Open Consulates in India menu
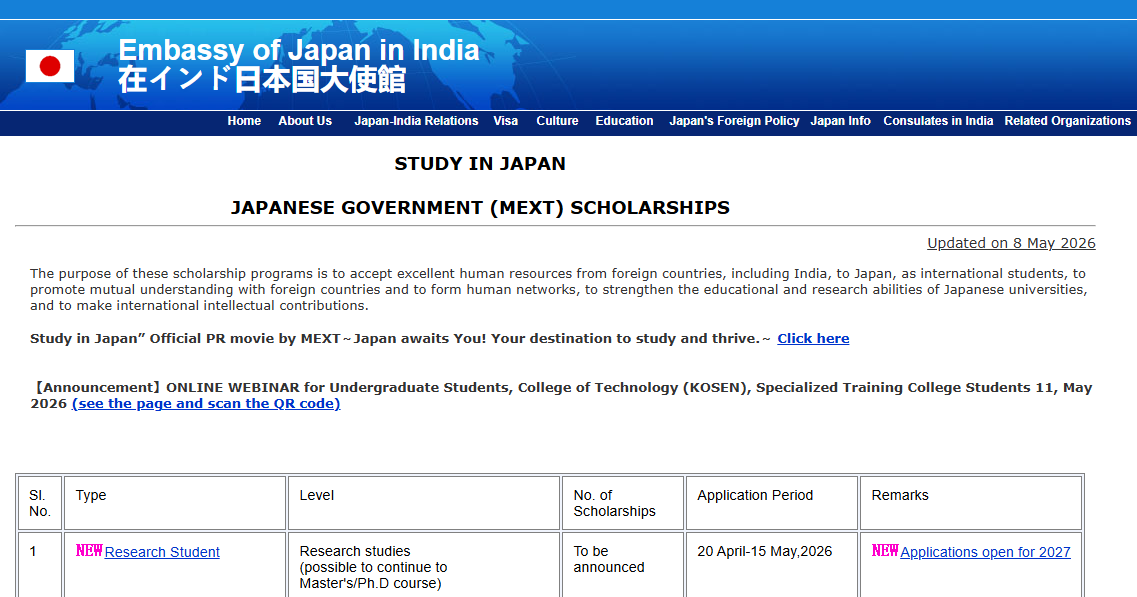 [x=938, y=121]
